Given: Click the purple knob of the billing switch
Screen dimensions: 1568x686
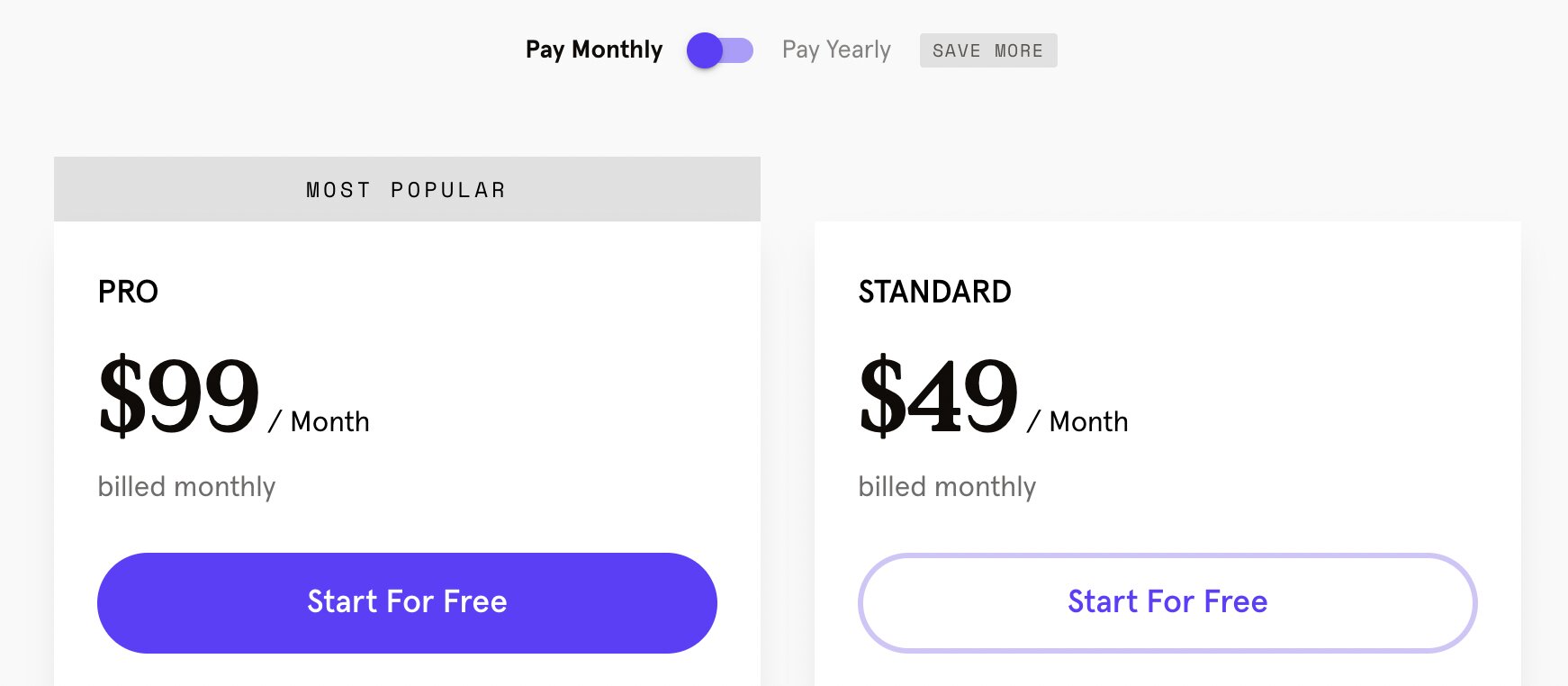Looking at the screenshot, I should coord(705,50).
